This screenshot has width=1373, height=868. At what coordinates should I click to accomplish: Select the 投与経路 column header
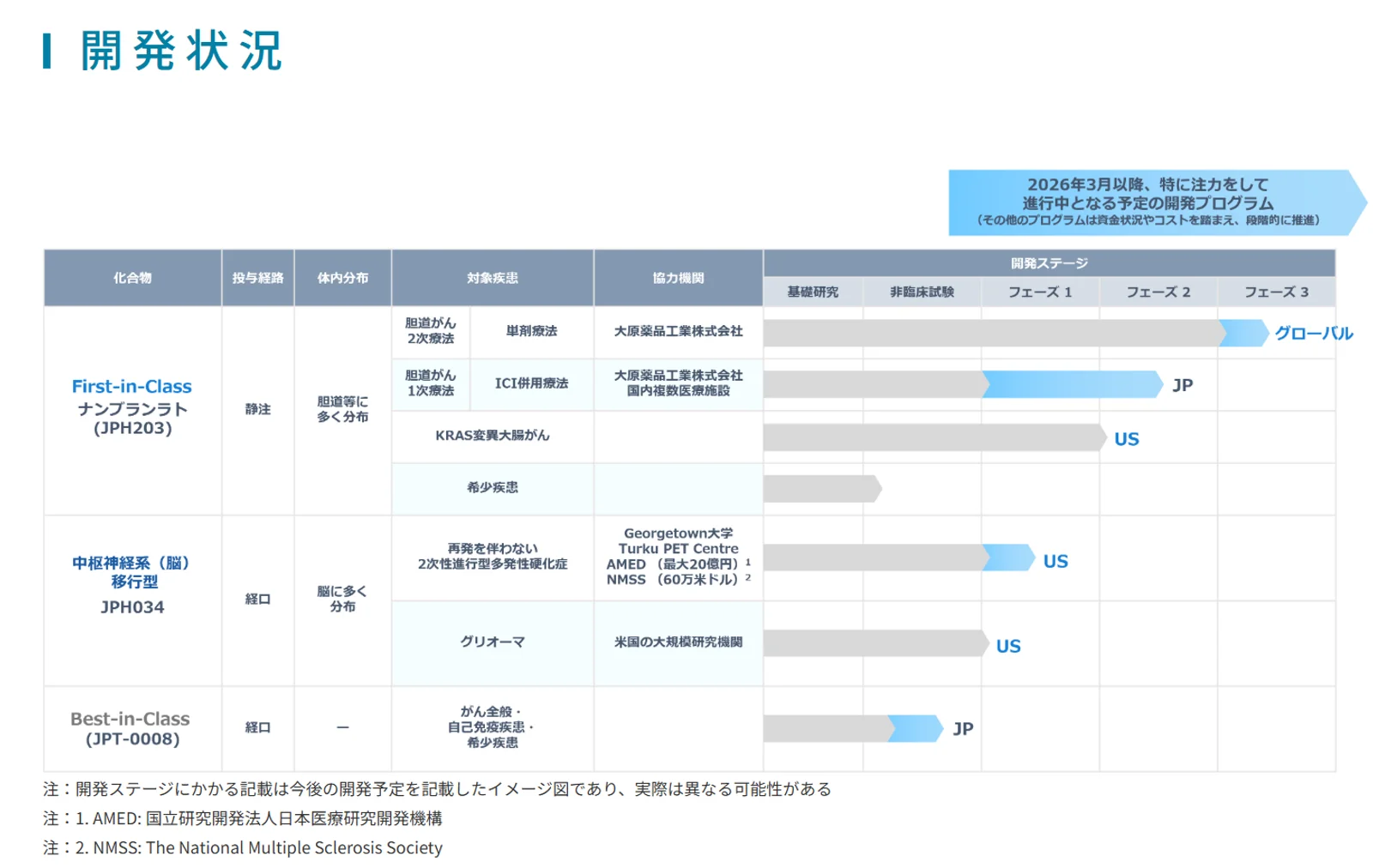tap(257, 278)
